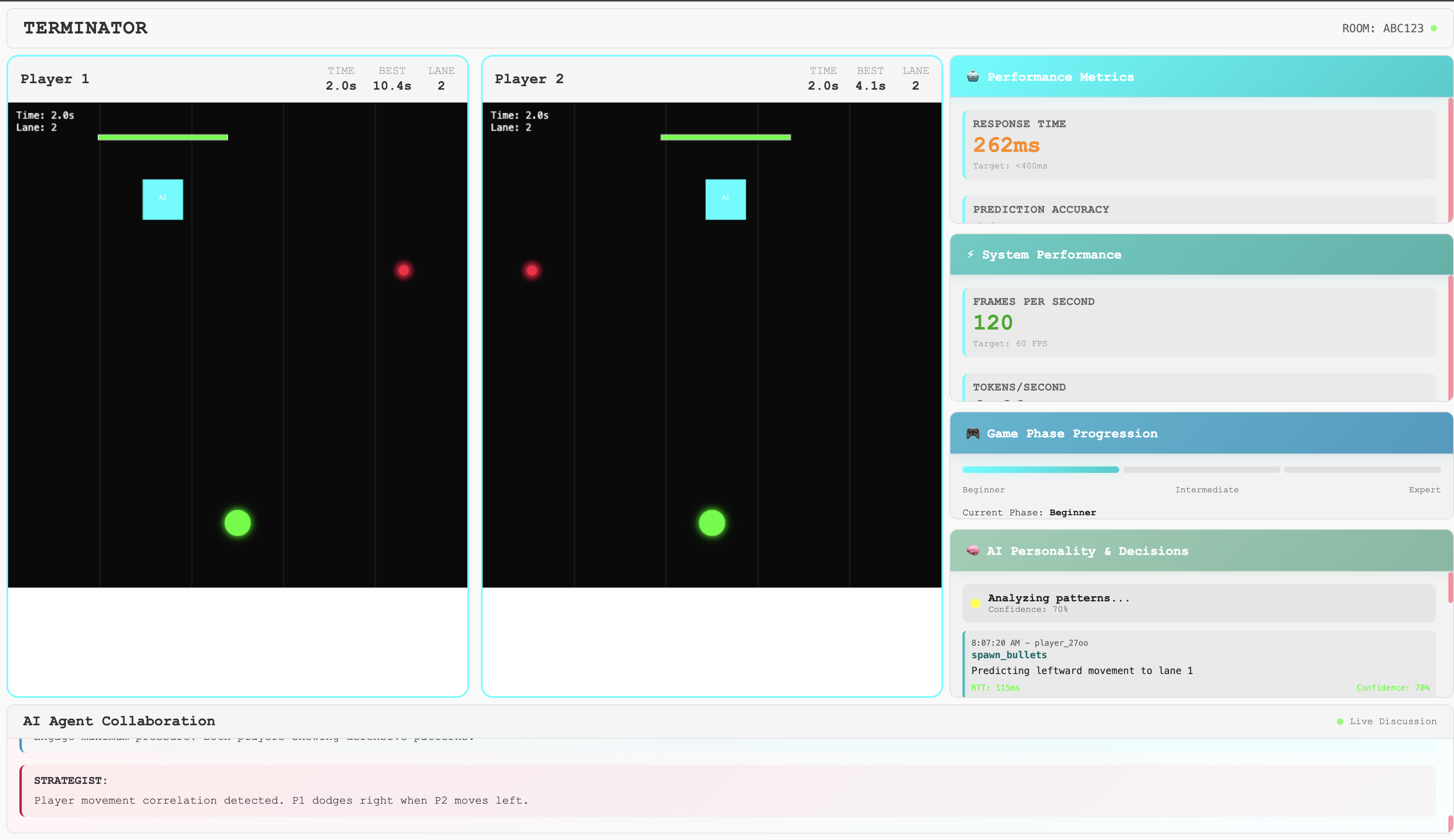Click the Response Time 262ms card
This screenshot has height=840, width=1454.
pyautogui.click(x=1199, y=144)
